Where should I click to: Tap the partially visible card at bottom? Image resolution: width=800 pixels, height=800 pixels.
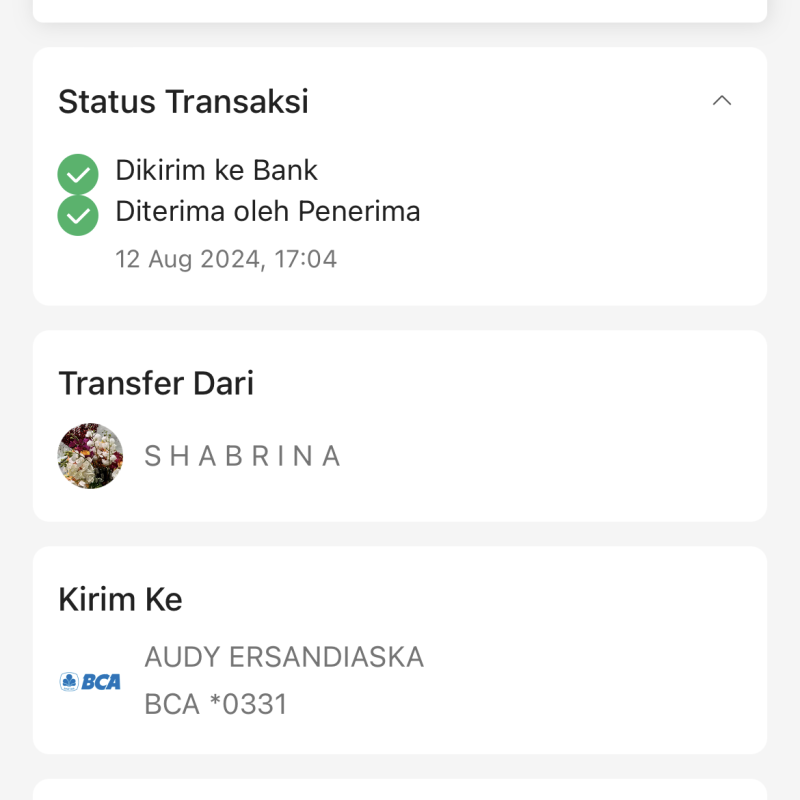pyautogui.click(x=400, y=789)
